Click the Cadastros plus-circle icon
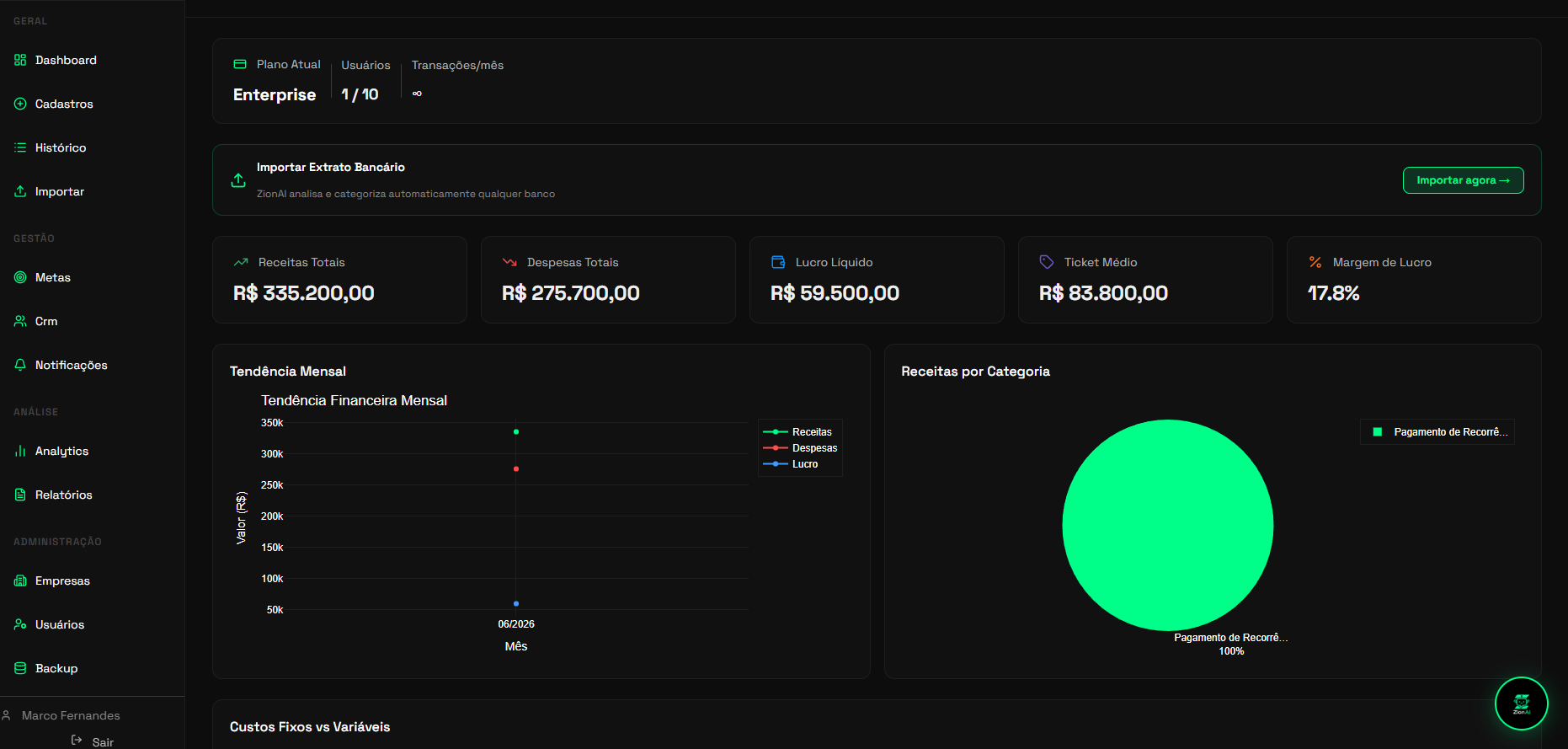 (x=20, y=104)
